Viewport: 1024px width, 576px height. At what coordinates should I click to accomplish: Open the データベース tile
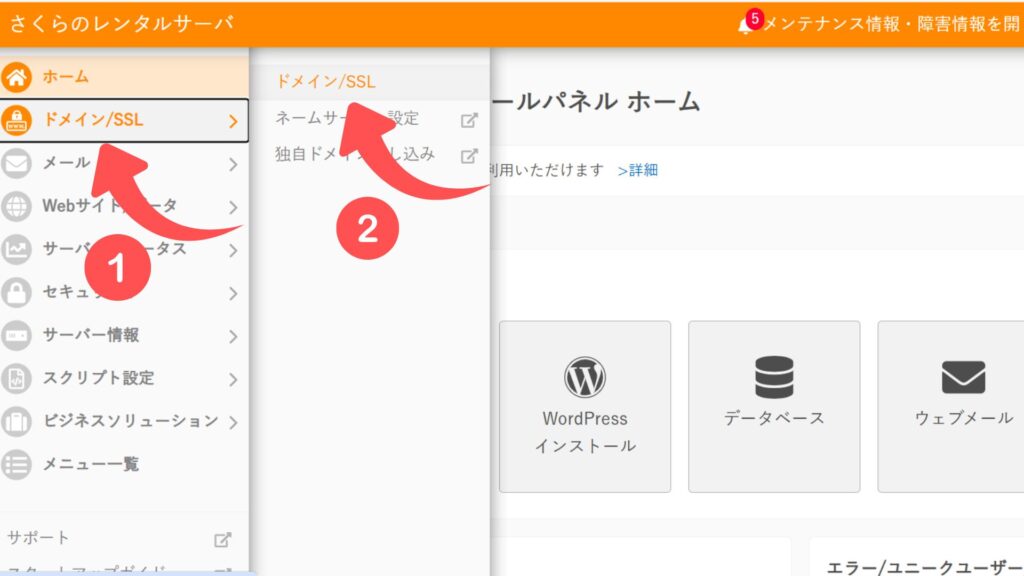[774, 406]
